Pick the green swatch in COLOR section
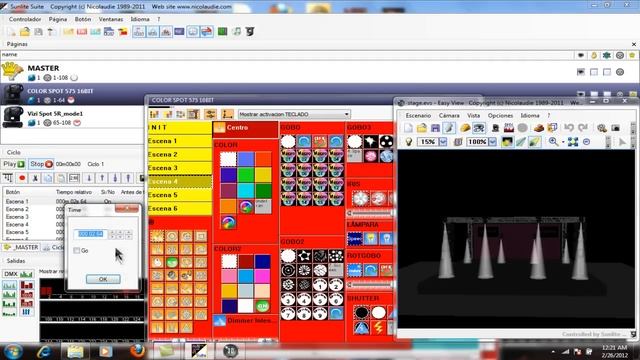 point(246,175)
